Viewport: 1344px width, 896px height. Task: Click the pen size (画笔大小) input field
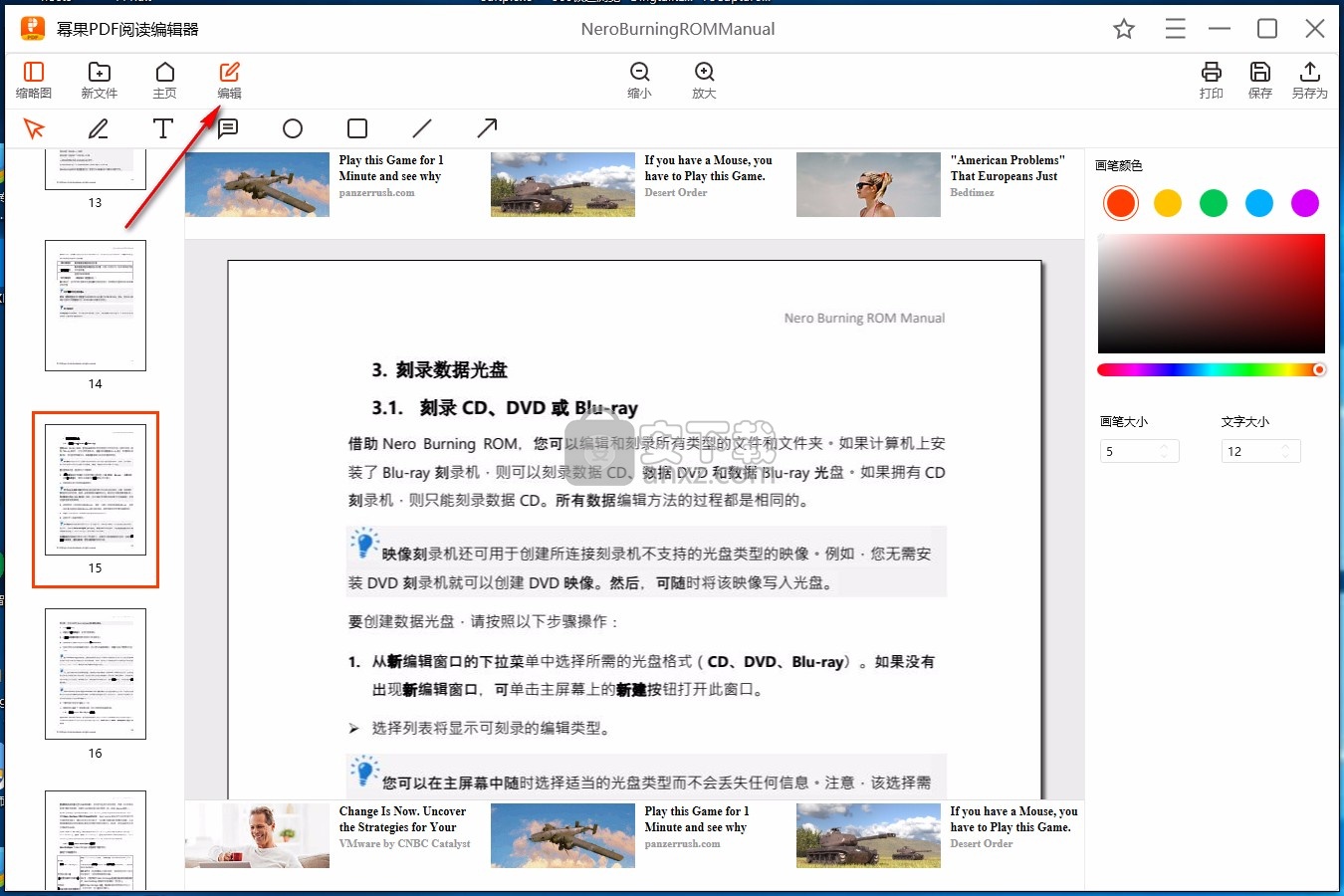point(1140,451)
